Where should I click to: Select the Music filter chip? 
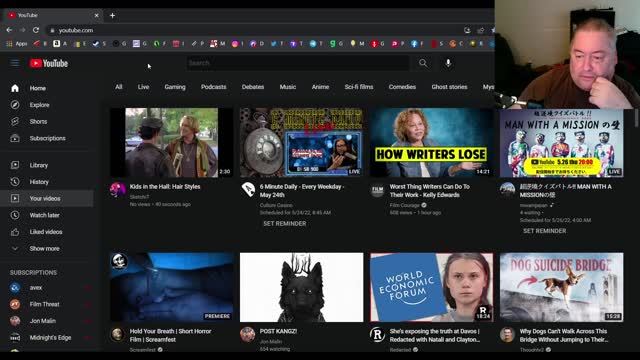(x=288, y=87)
